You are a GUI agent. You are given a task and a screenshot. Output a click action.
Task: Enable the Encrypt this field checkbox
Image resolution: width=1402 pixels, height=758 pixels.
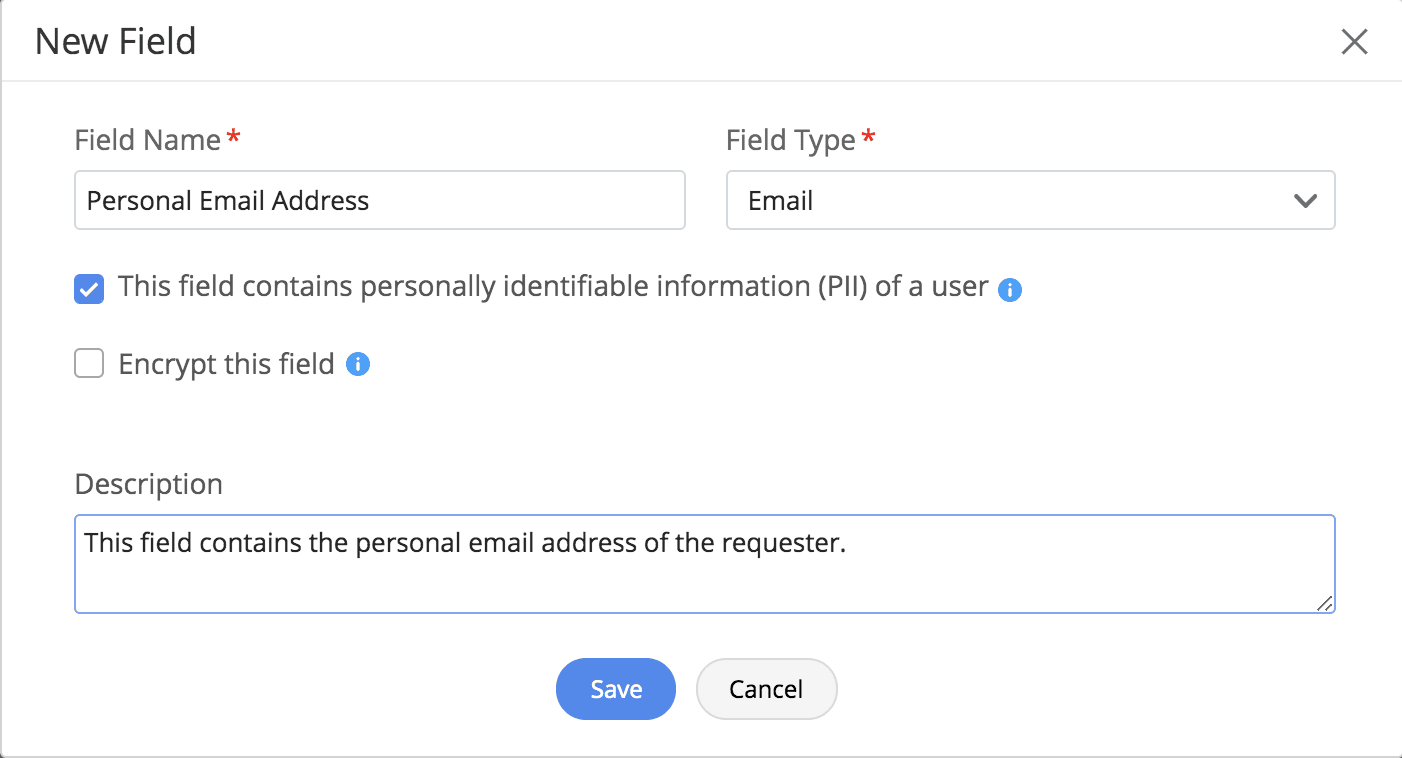(89, 365)
